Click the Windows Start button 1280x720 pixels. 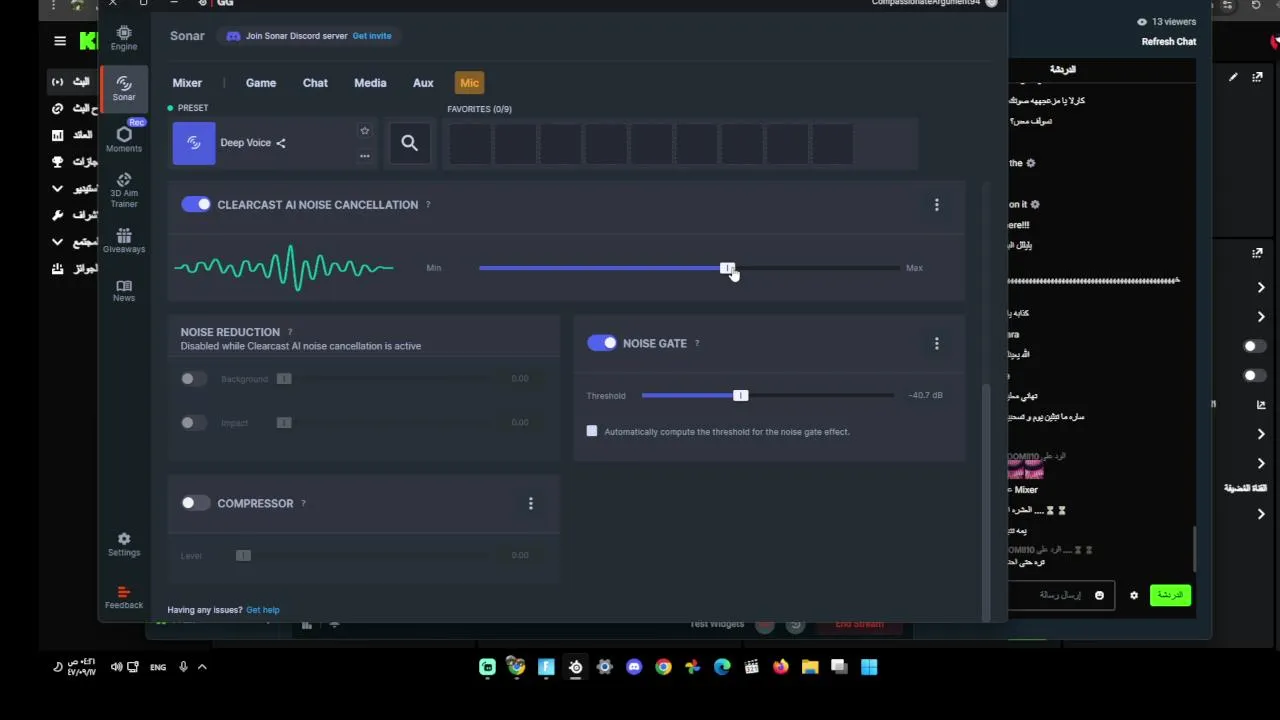coord(869,667)
